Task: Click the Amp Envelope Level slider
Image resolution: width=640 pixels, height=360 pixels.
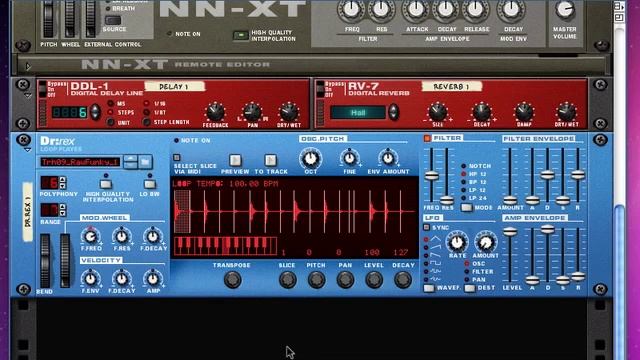Action: tap(510, 232)
